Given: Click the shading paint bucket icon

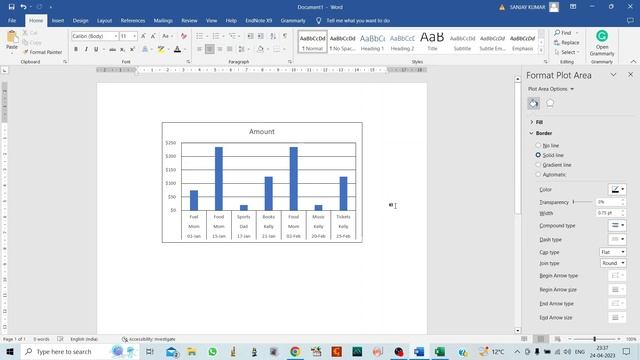Looking at the screenshot, I should 260,49.
